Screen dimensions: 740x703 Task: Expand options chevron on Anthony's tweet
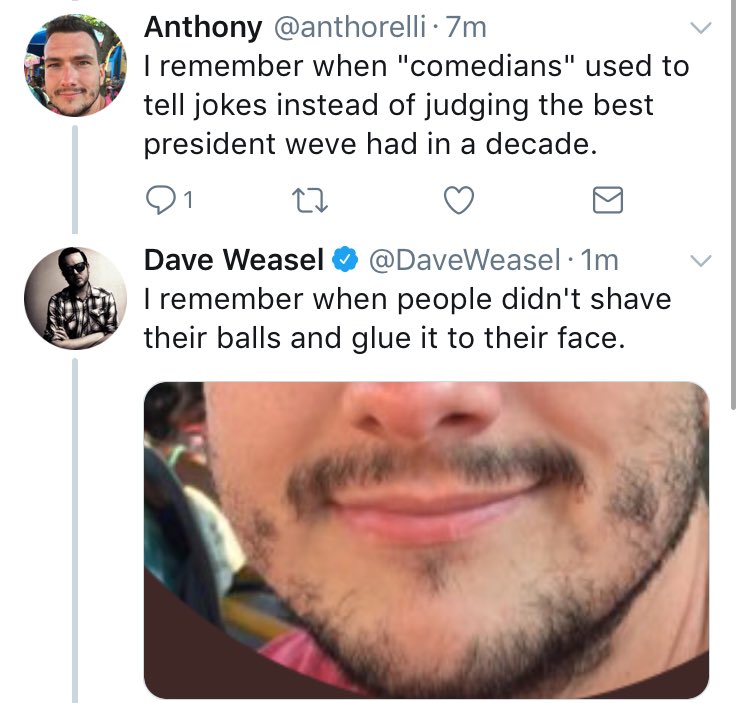tap(701, 28)
